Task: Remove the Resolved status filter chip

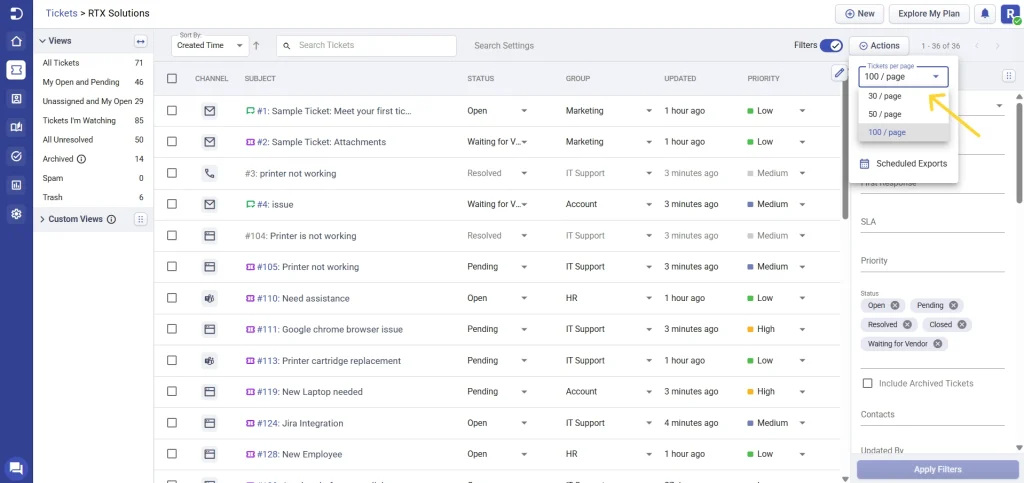Action: click(x=907, y=324)
